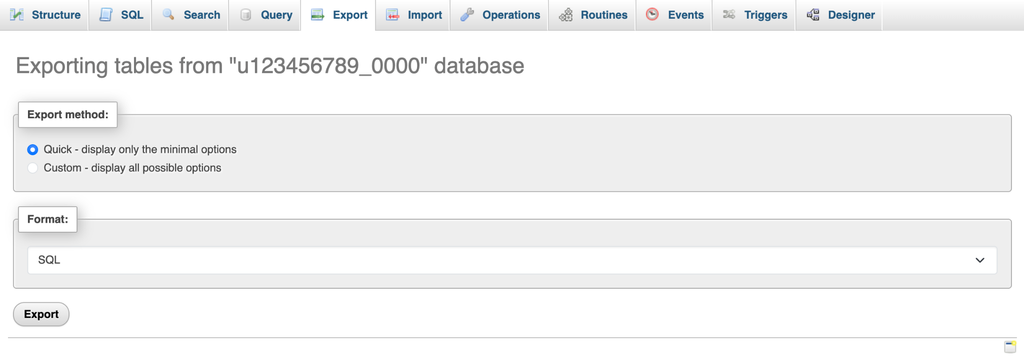
Task: Click the Triggers tab icon
Action: pyautogui.click(x=729, y=14)
